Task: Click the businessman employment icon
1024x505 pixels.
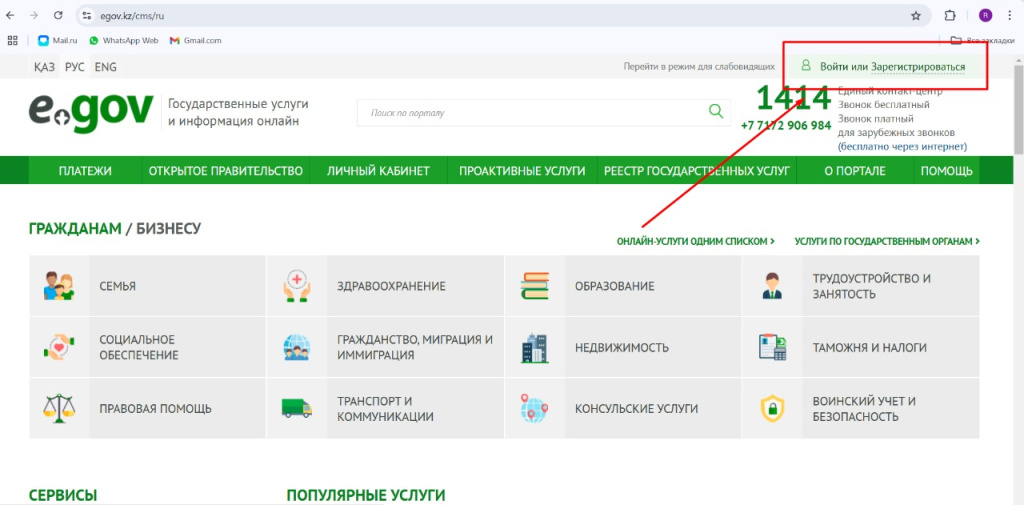Action: tap(772, 286)
